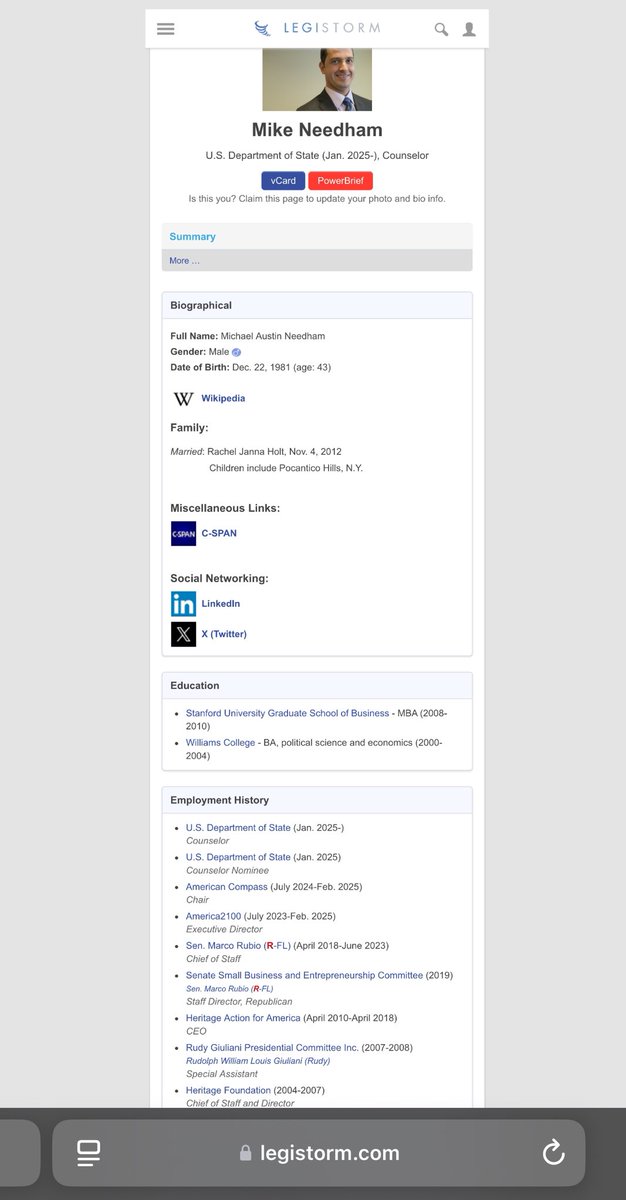Download the vCard
This screenshot has width=626, height=1200.
(x=283, y=181)
